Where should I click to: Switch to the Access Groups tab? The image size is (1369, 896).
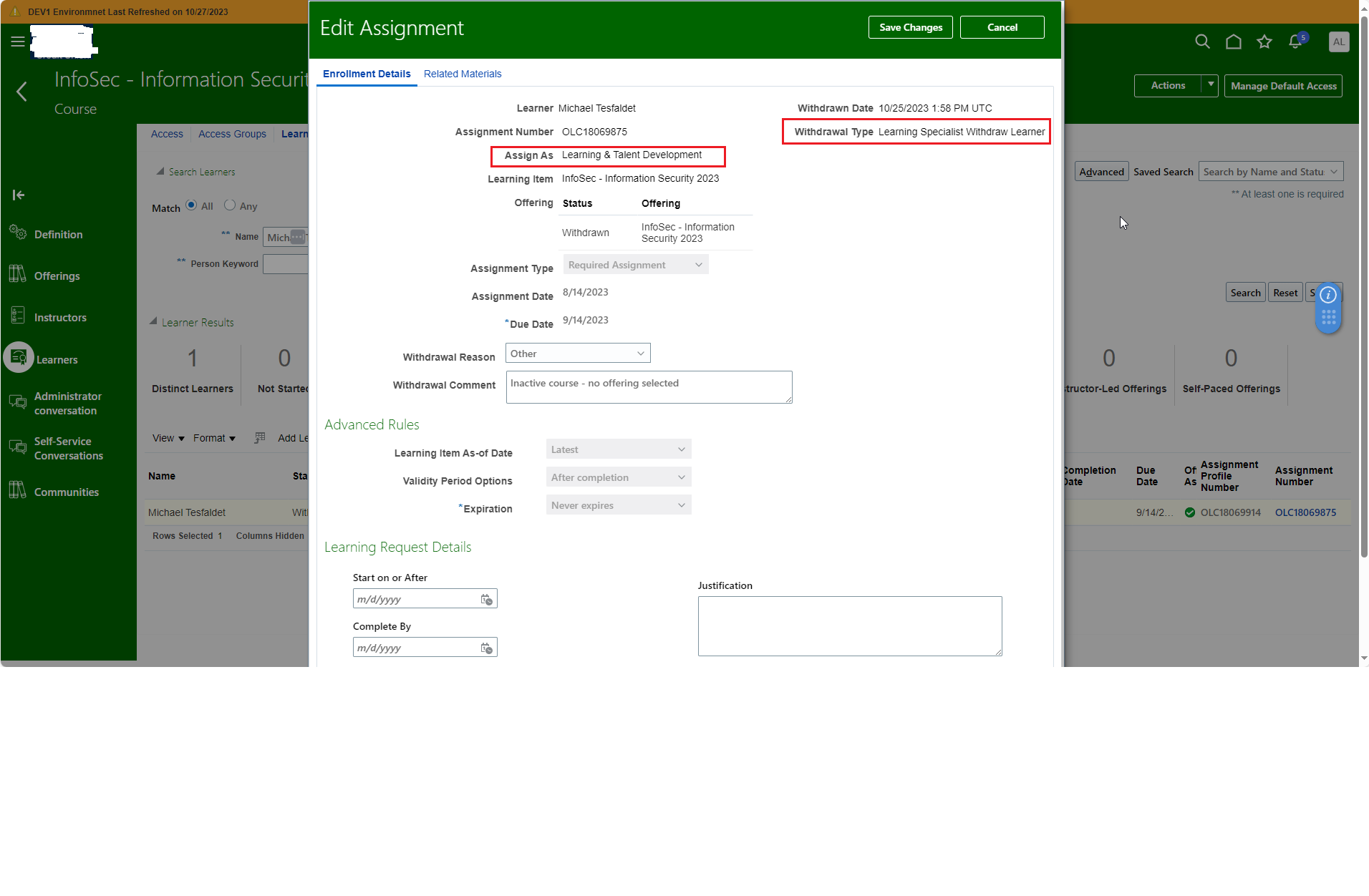(232, 134)
